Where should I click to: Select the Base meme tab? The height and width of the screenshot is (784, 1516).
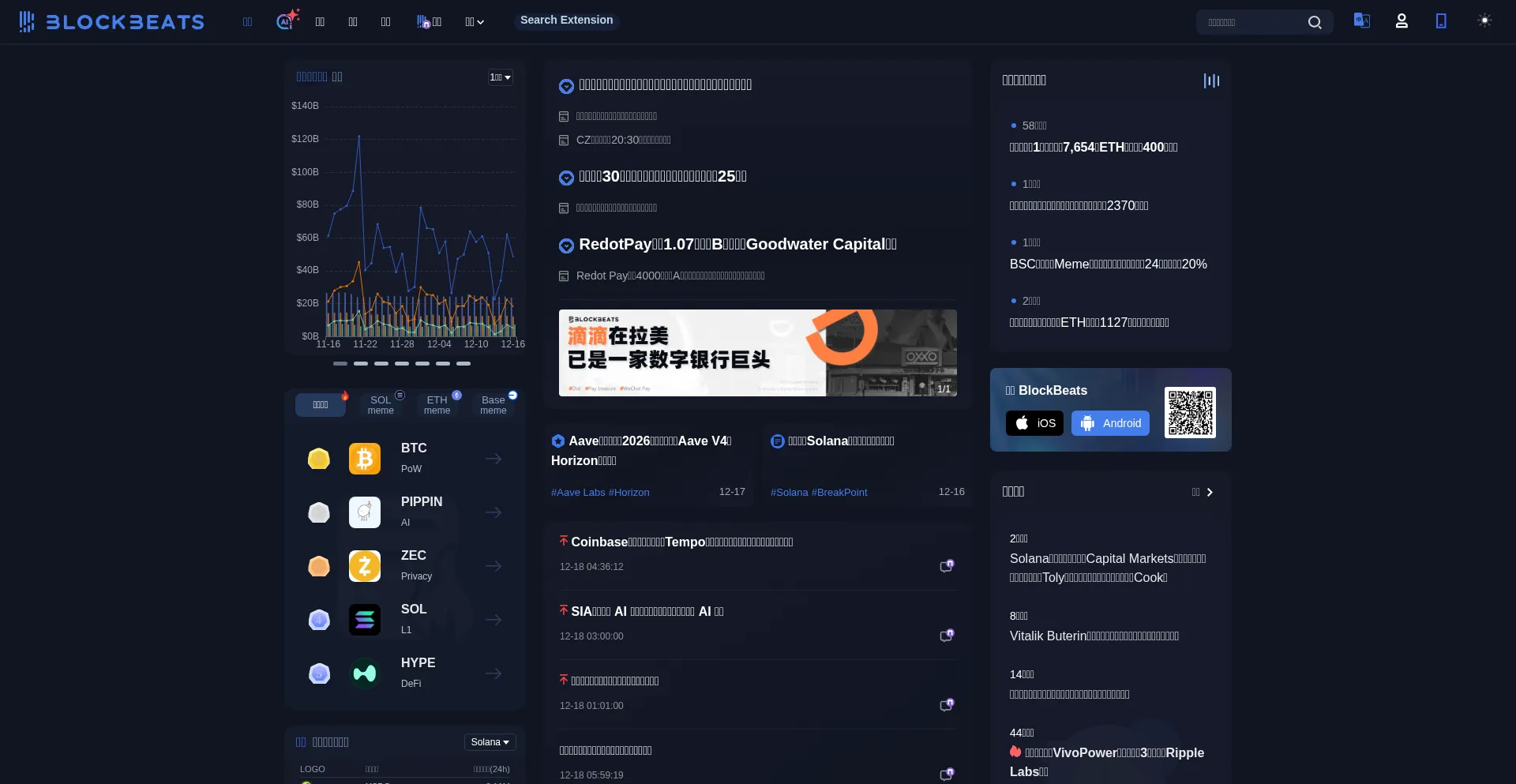pos(493,405)
